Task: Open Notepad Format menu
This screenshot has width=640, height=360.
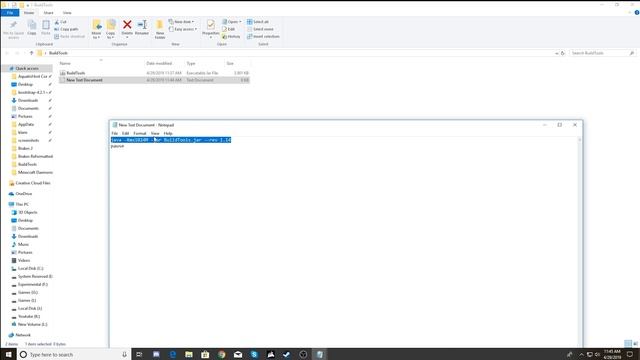Action: 140,133
